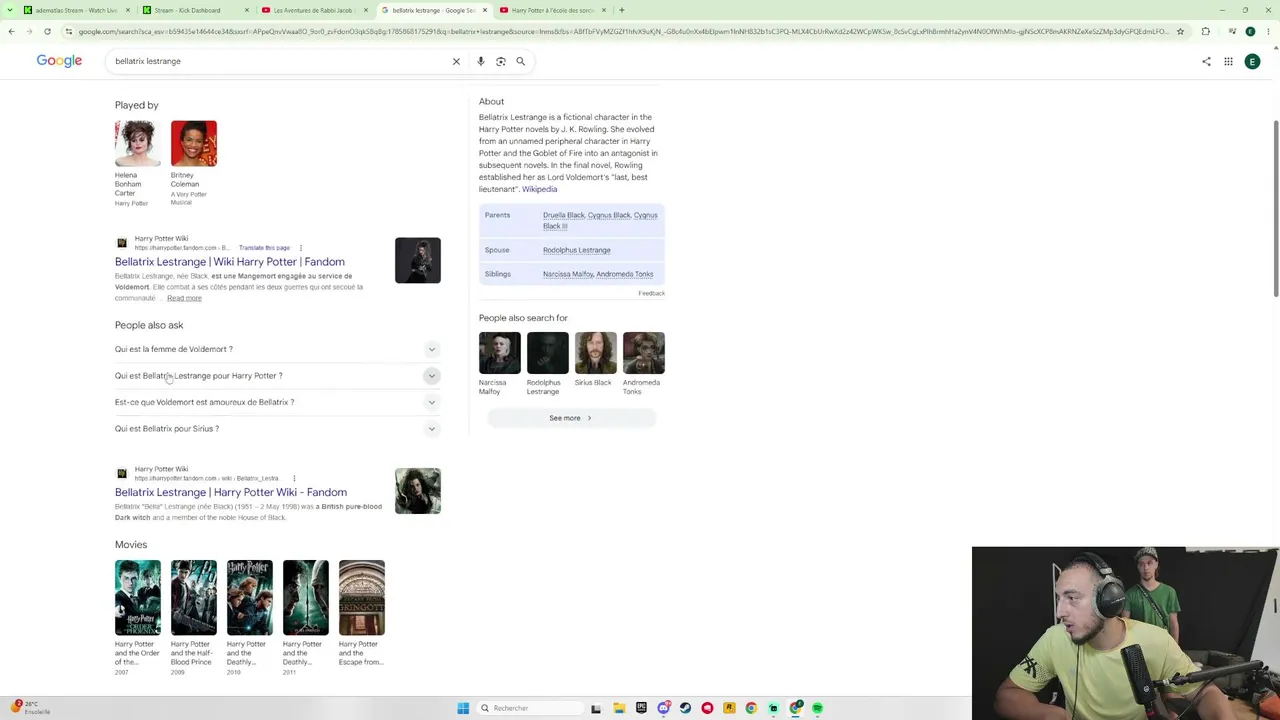Screen dimensions: 1280x720
Task: Open the Druella Black parent link
Action: pyautogui.click(x=563, y=215)
